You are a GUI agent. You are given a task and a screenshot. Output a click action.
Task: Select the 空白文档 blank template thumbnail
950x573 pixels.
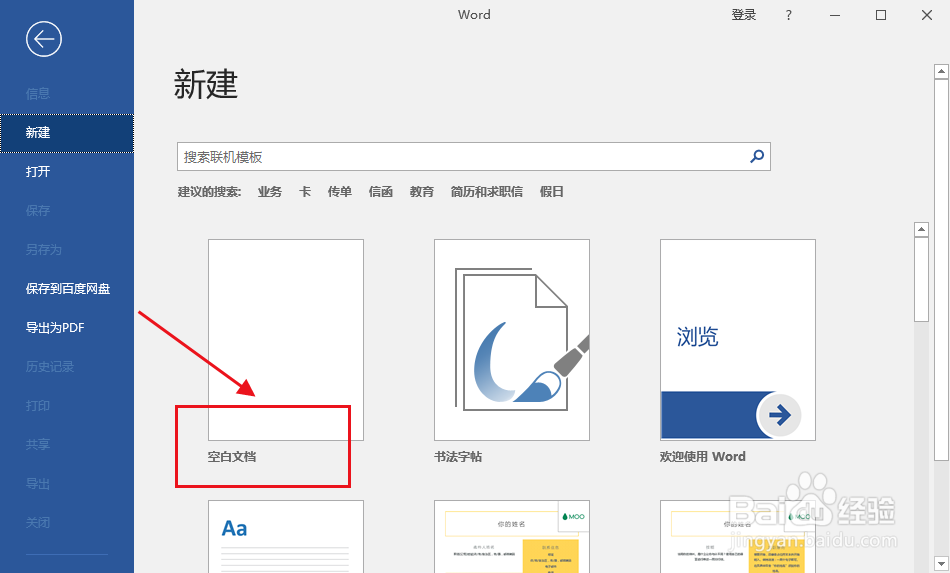coord(286,340)
